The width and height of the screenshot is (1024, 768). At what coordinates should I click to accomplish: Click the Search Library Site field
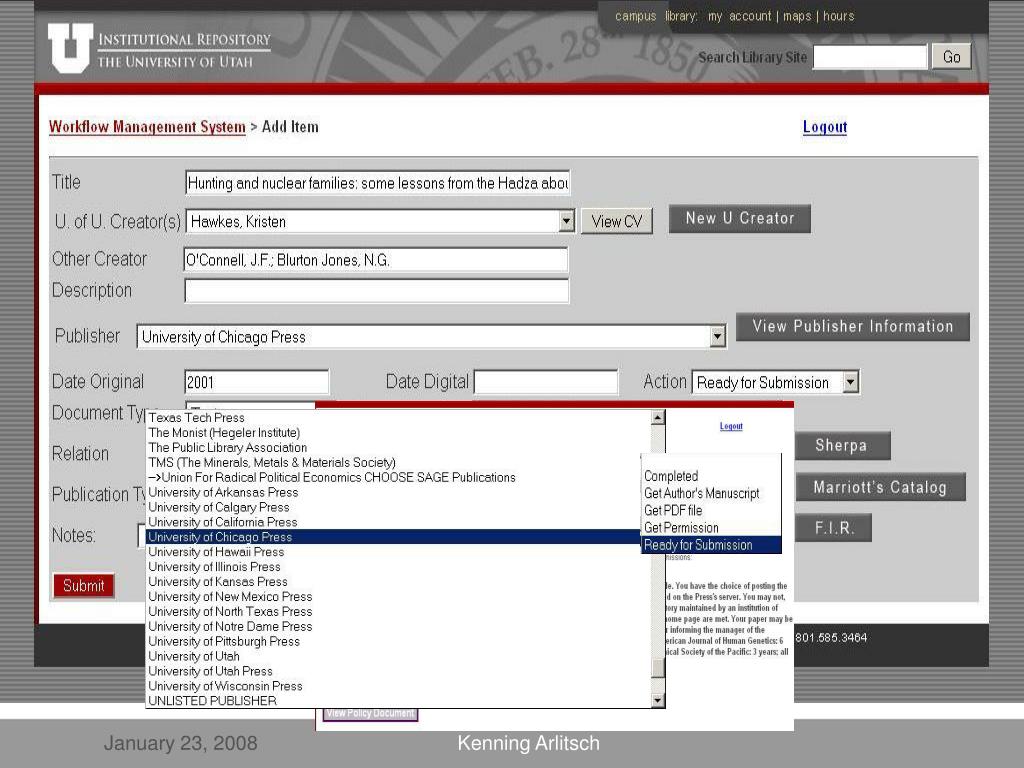(x=870, y=57)
